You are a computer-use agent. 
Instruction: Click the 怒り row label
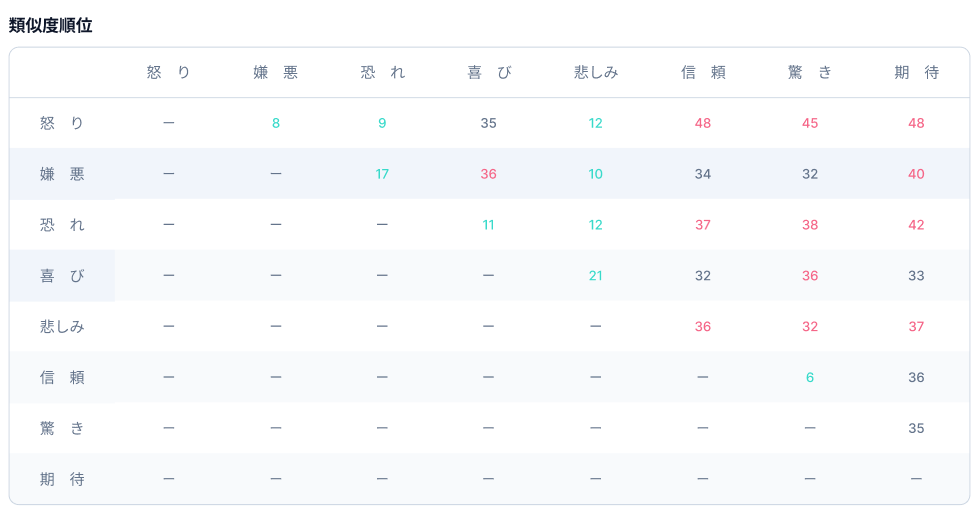point(62,123)
